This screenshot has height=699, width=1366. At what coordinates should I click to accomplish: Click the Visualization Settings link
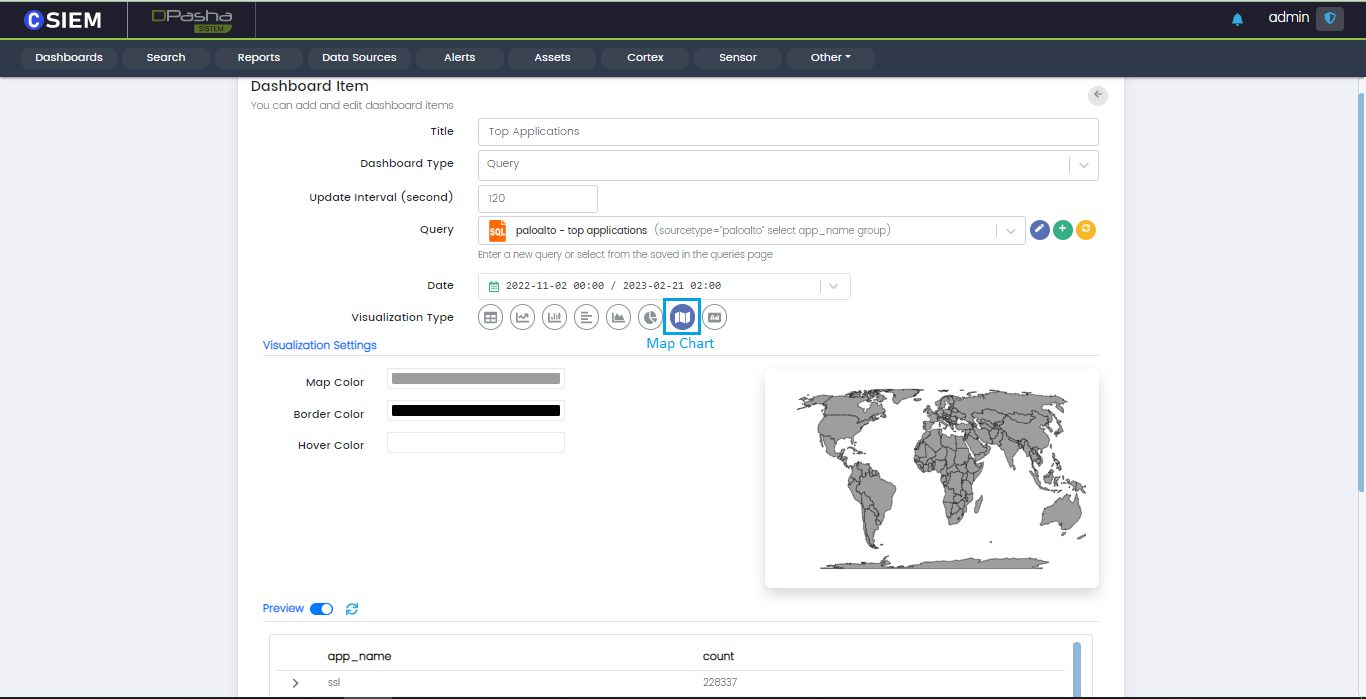point(320,345)
